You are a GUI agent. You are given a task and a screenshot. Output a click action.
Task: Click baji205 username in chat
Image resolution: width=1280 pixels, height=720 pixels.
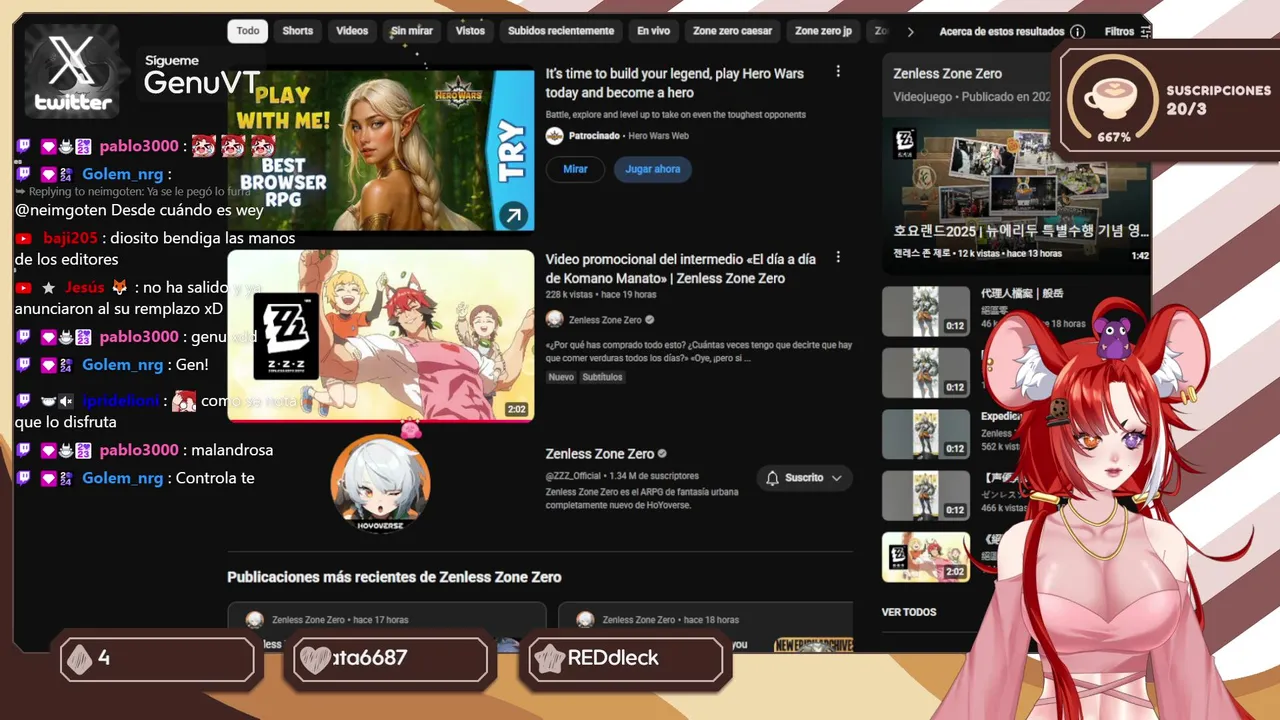coord(70,238)
